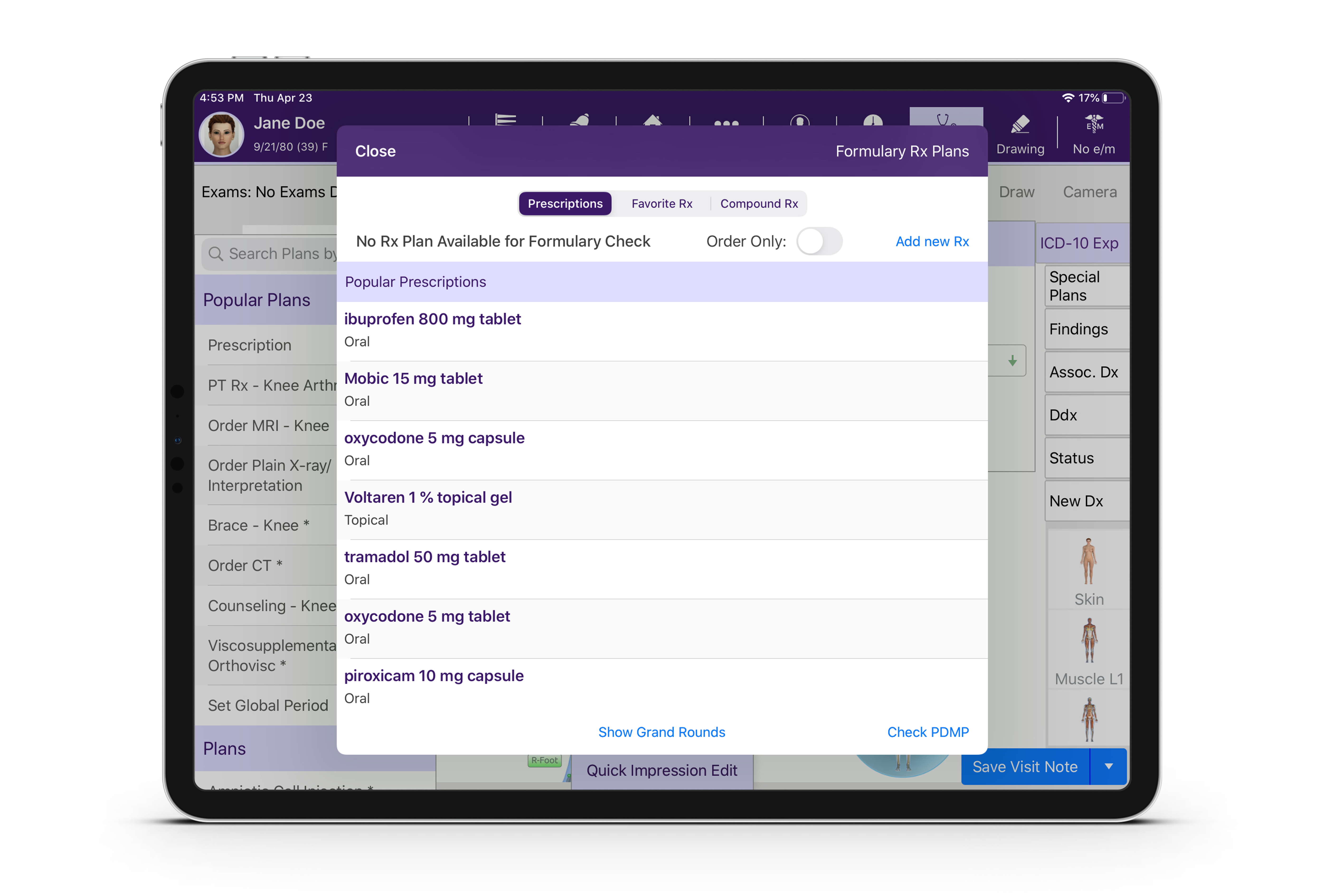Click the Popular Prescriptions header
The height and width of the screenshot is (896, 1323).
tap(661, 282)
